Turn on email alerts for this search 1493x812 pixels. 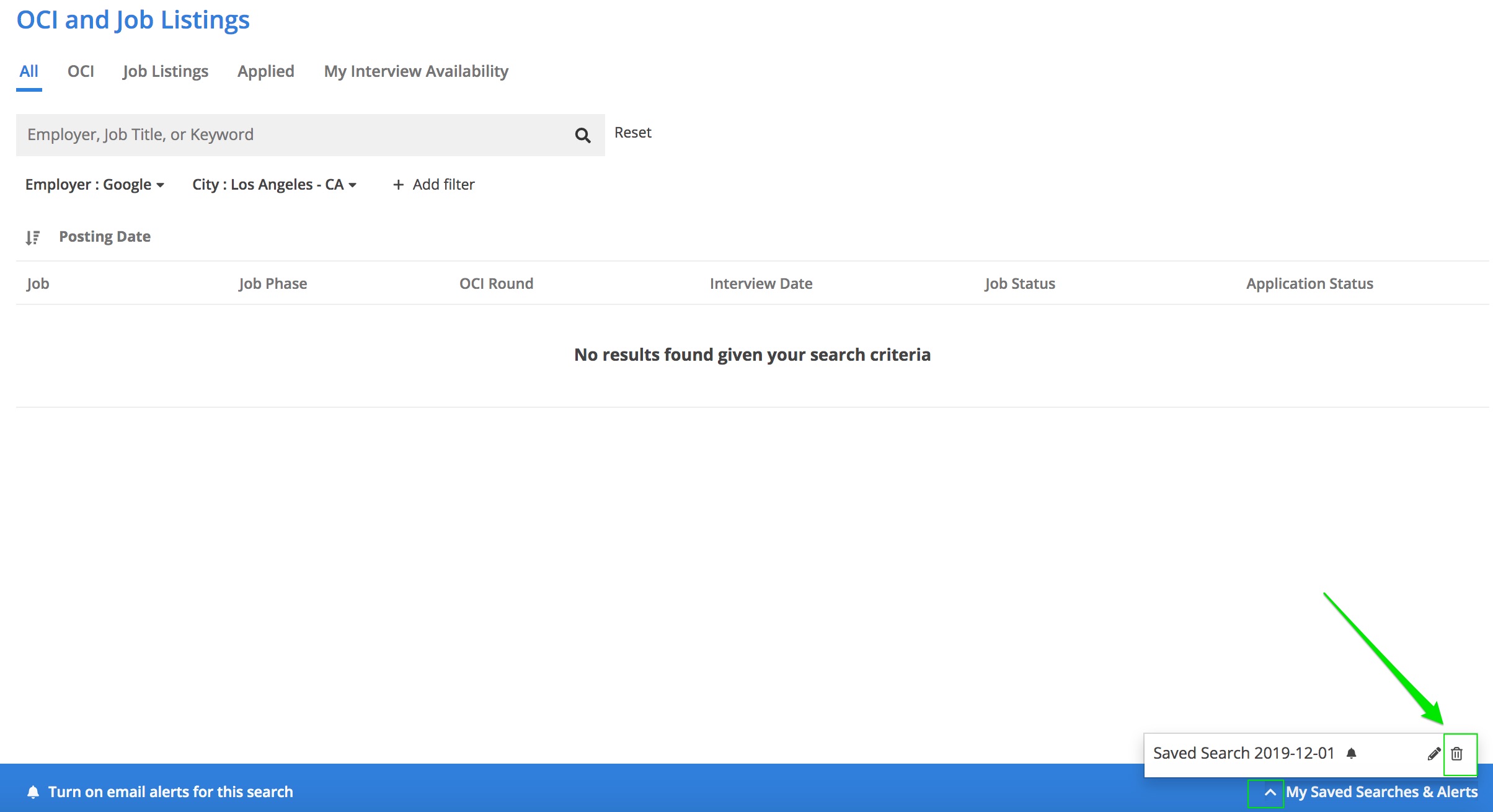click(x=170, y=792)
